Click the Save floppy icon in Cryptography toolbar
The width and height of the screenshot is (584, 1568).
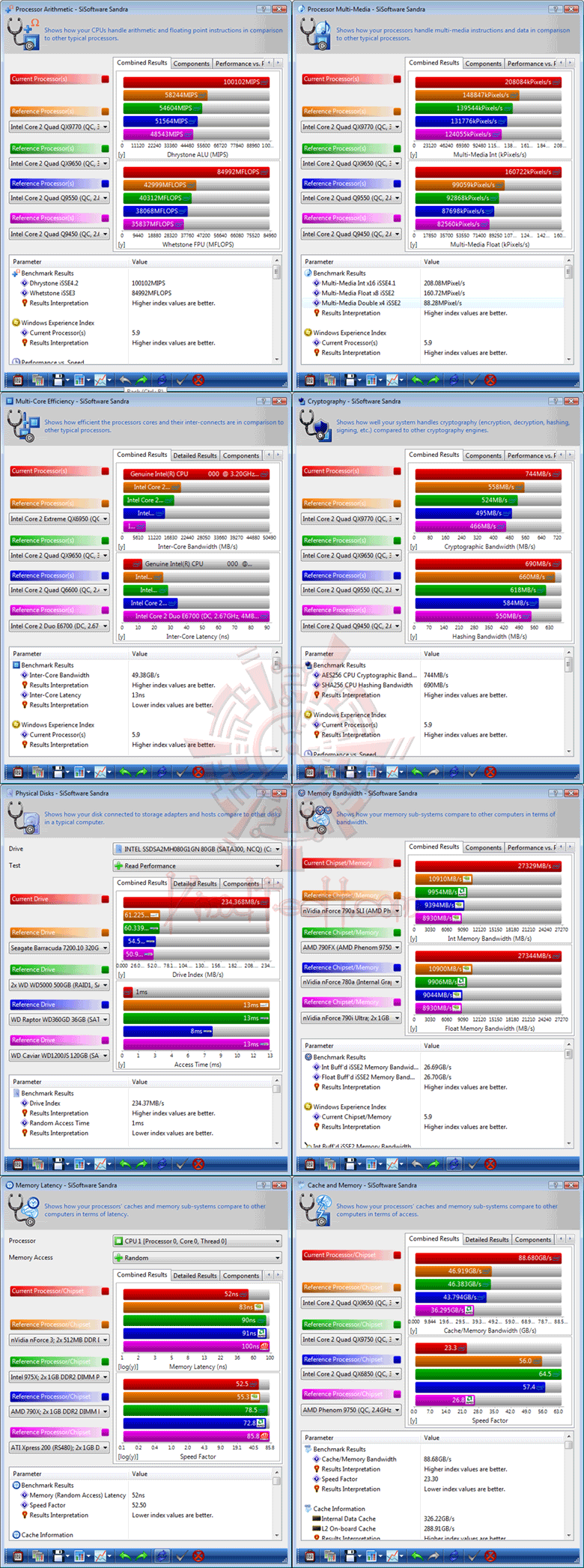click(350, 772)
